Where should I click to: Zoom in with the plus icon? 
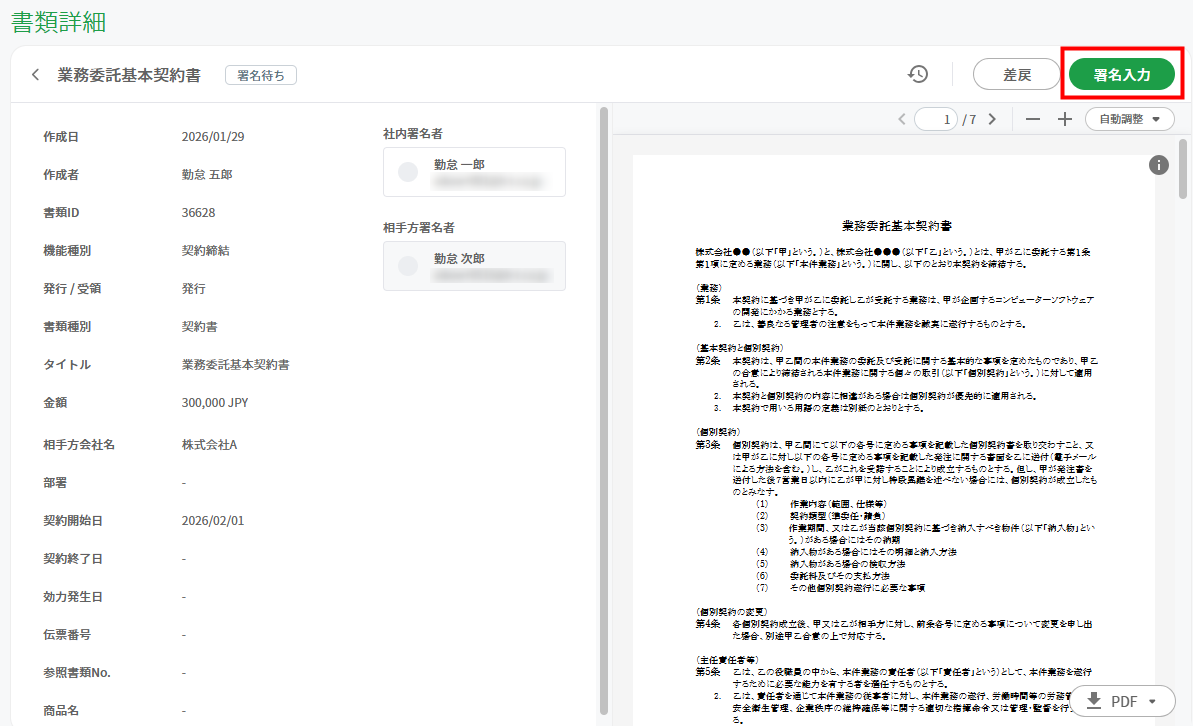[1064, 119]
